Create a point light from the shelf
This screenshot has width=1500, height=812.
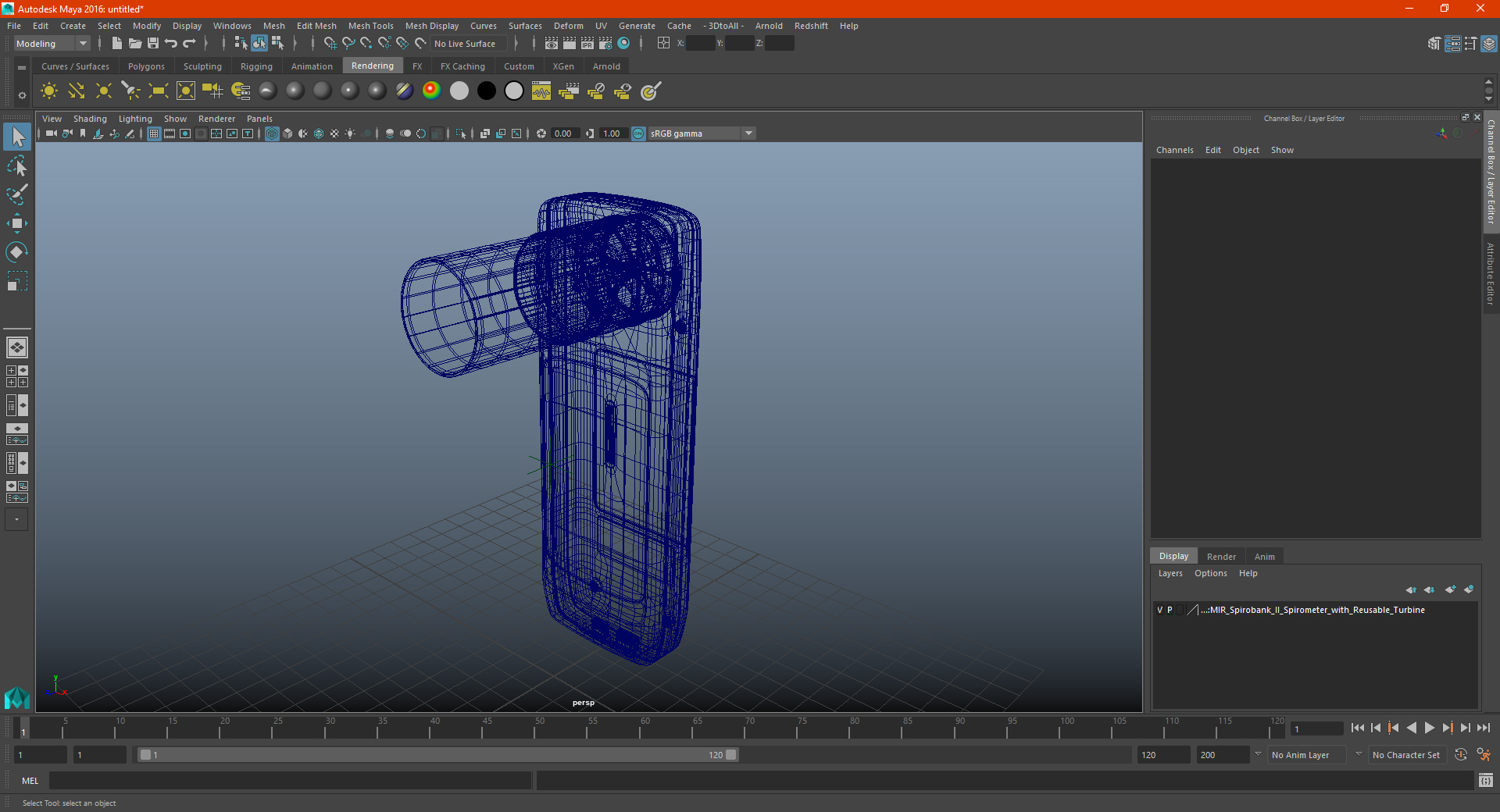104,91
